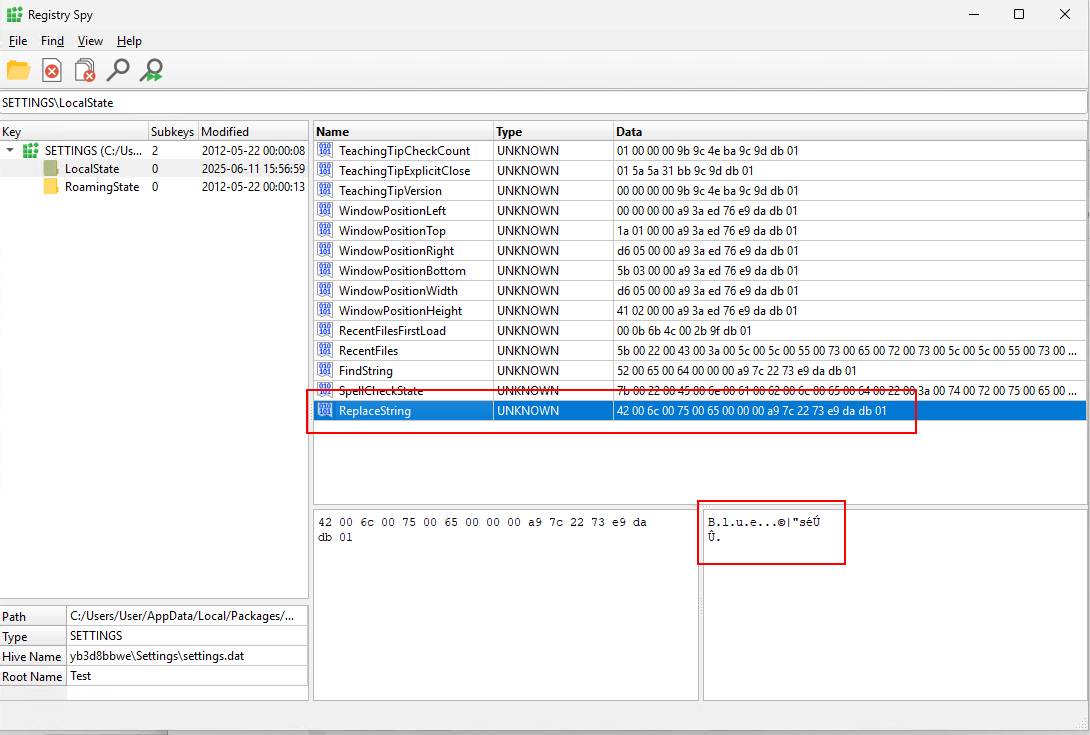This screenshot has width=1090, height=735.
Task: Click the binary icon beside ReplaceString
Action: tap(325, 410)
